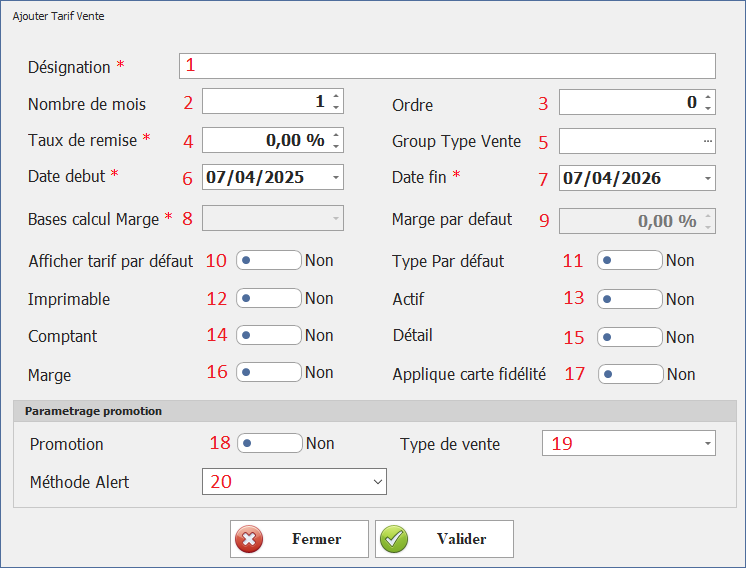
Task: Toggle the Imprimable switch
Action: point(268,299)
